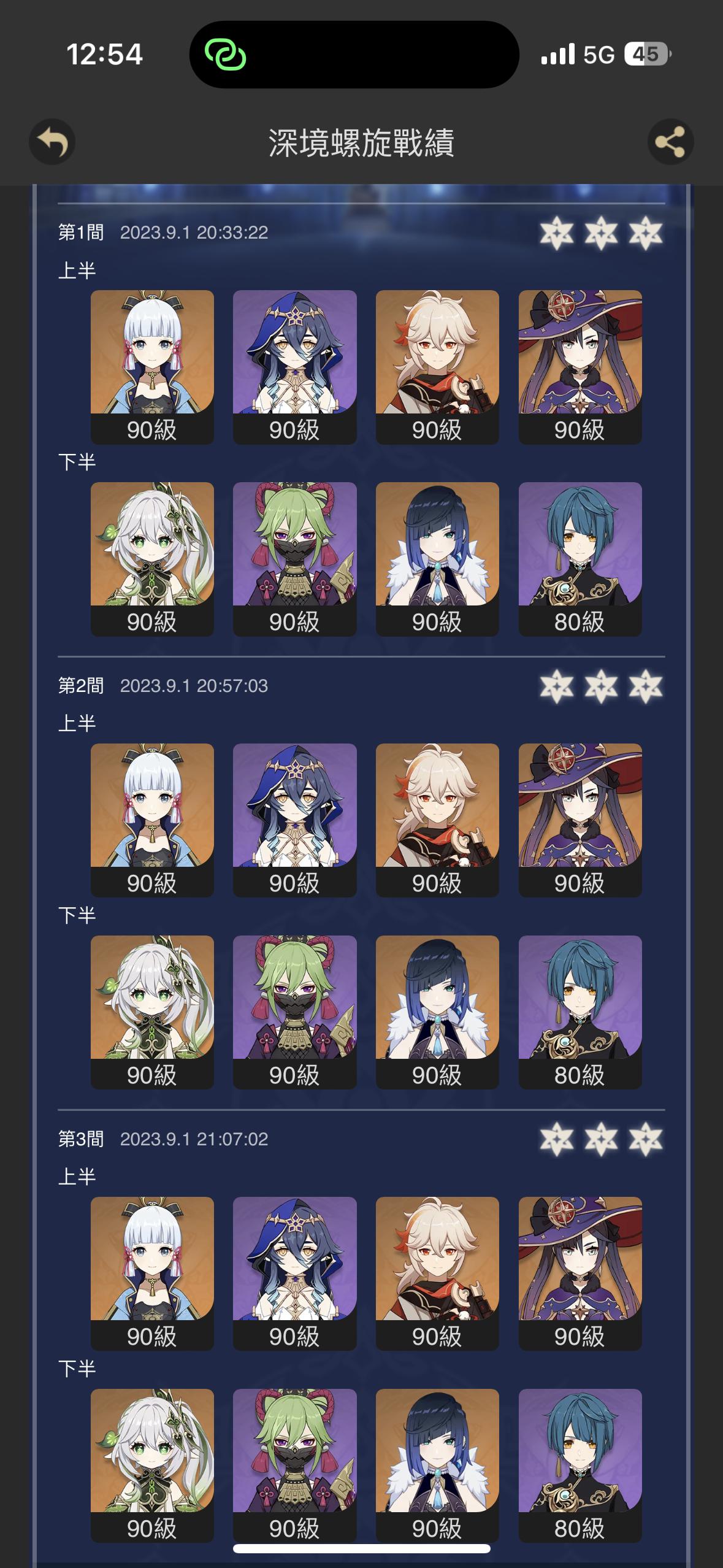
Task: Tap the 深境螺旋戰績 page title
Action: click(361, 143)
